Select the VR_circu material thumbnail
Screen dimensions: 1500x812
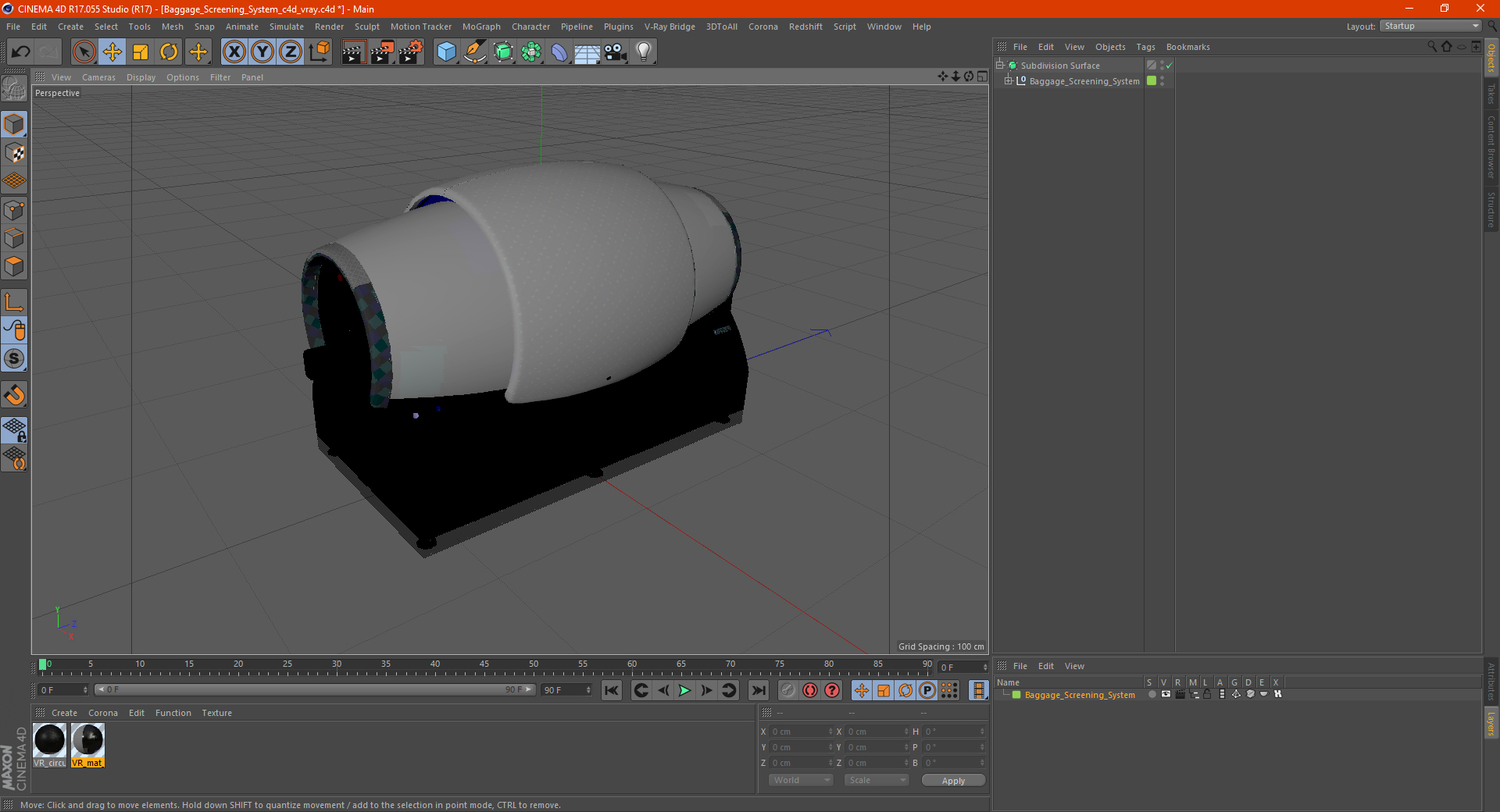click(x=50, y=746)
